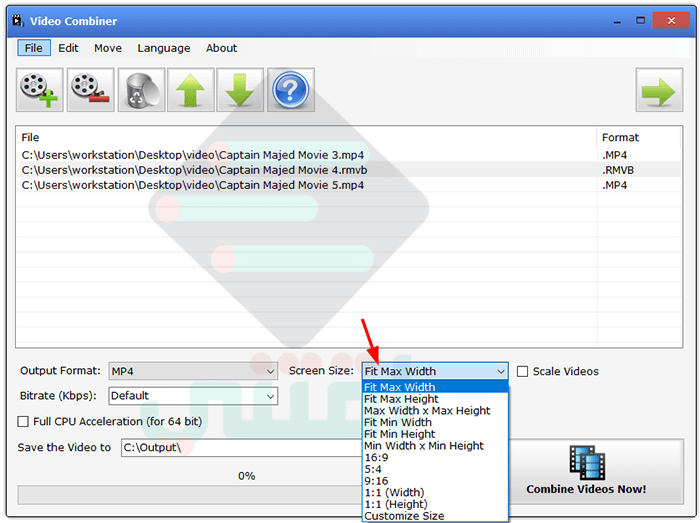
Task: Choose Min Width x Min Height option
Action: click(435, 445)
